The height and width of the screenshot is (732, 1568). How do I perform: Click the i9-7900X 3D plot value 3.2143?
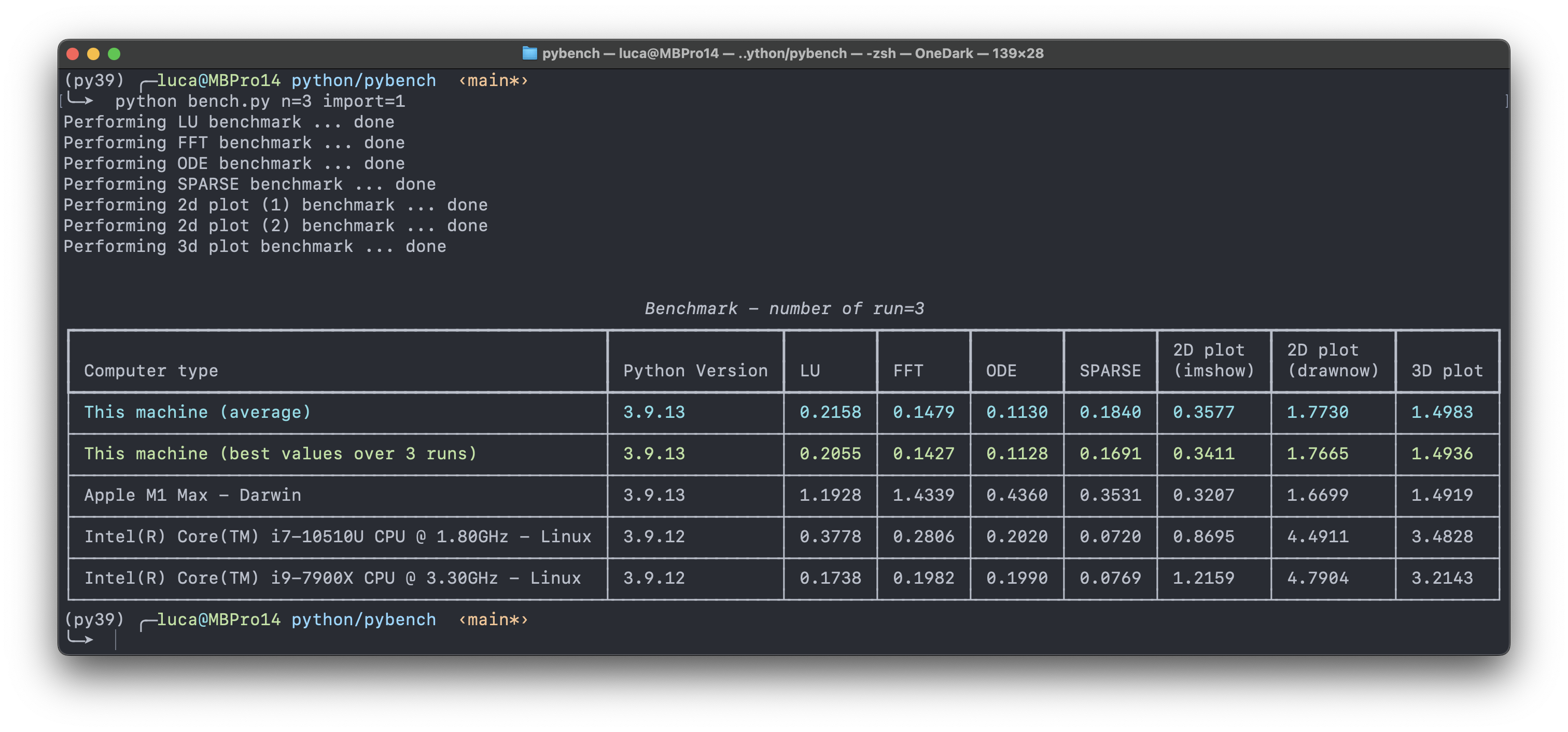[x=1442, y=578]
